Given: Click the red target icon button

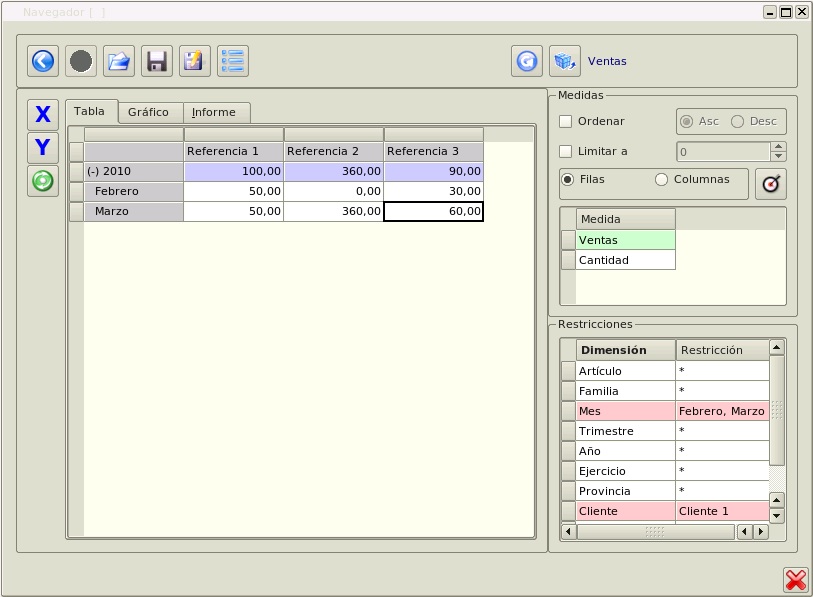Looking at the screenshot, I should [771, 184].
